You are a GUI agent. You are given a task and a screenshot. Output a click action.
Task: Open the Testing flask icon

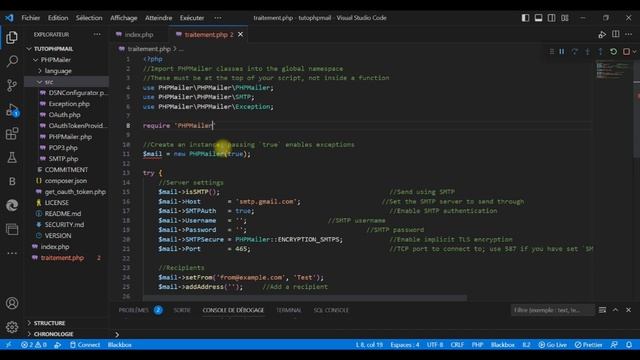[x=12, y=158]
